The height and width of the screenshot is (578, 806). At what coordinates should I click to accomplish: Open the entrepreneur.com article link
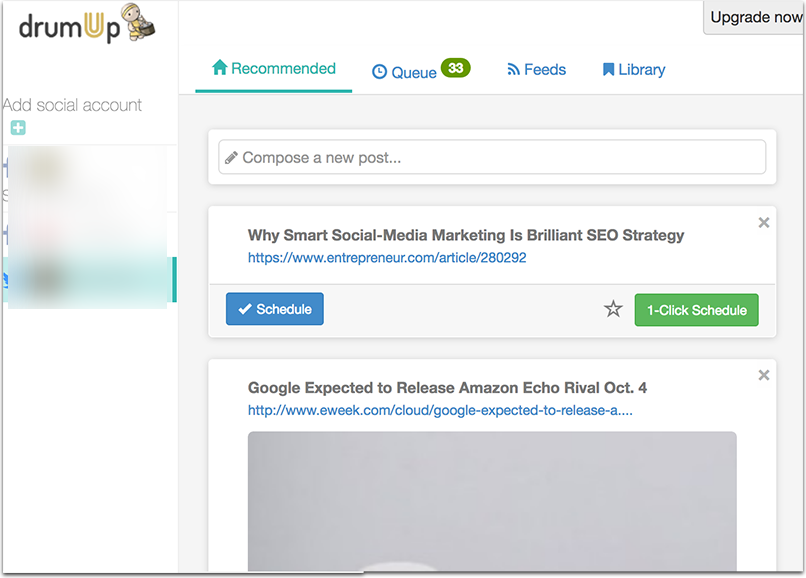[387, 258]
